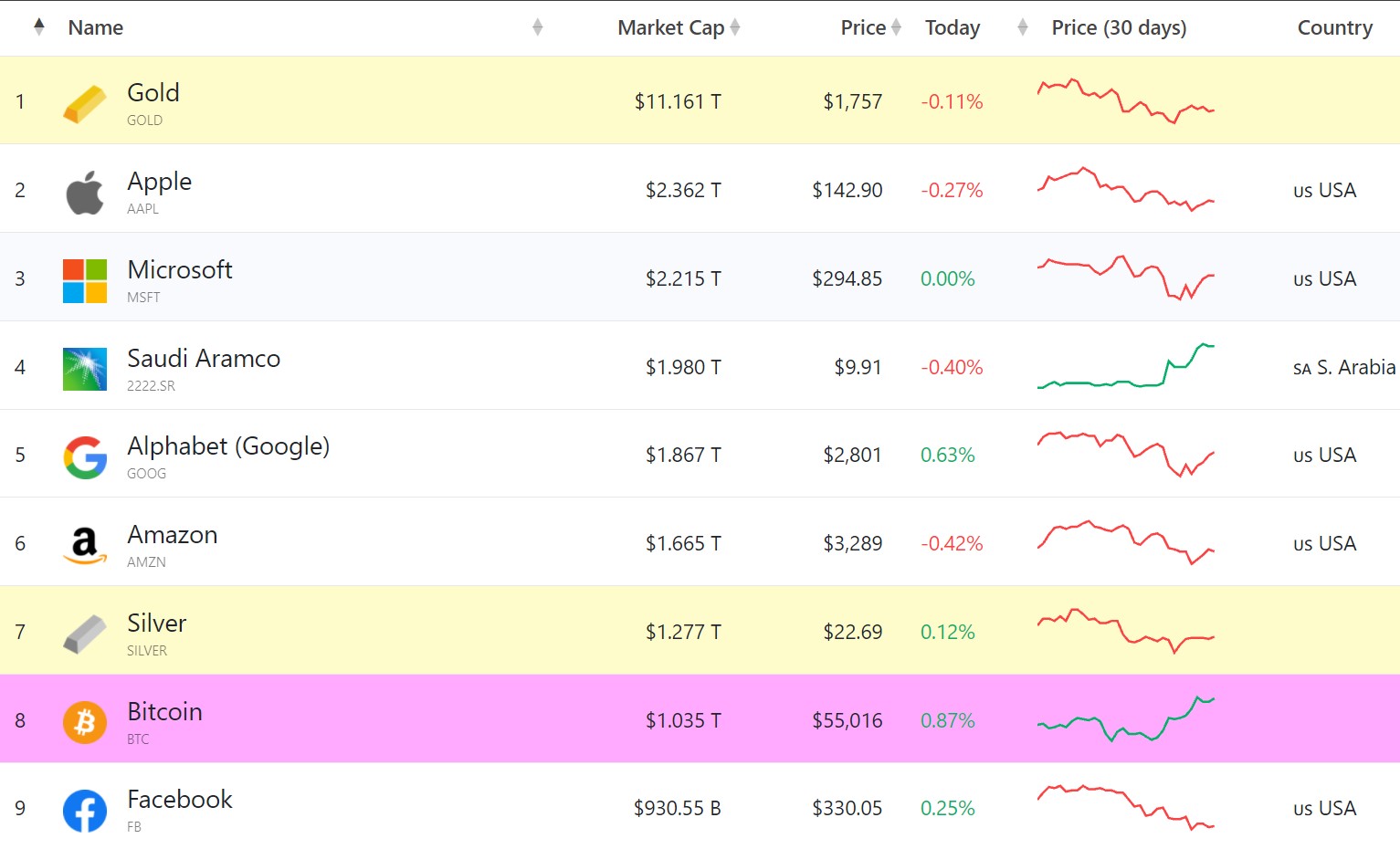The image size is (1400, 849).
Task: Click the Today column header text
Action: pos(953,27)
